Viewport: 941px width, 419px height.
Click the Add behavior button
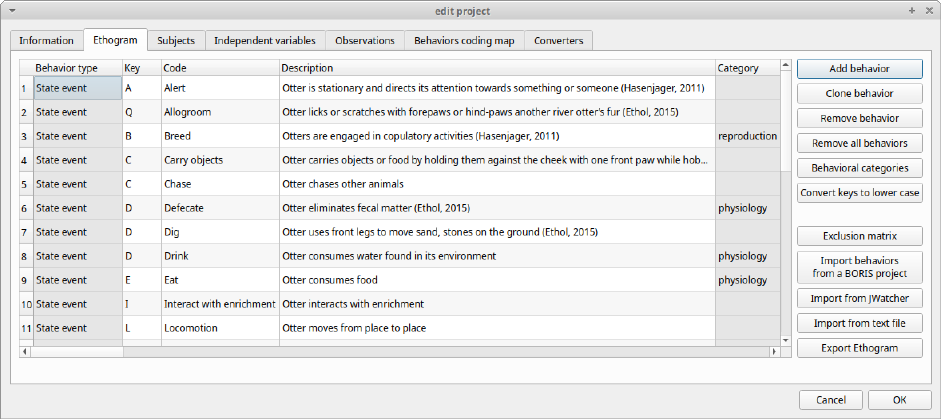pos(860,69)
